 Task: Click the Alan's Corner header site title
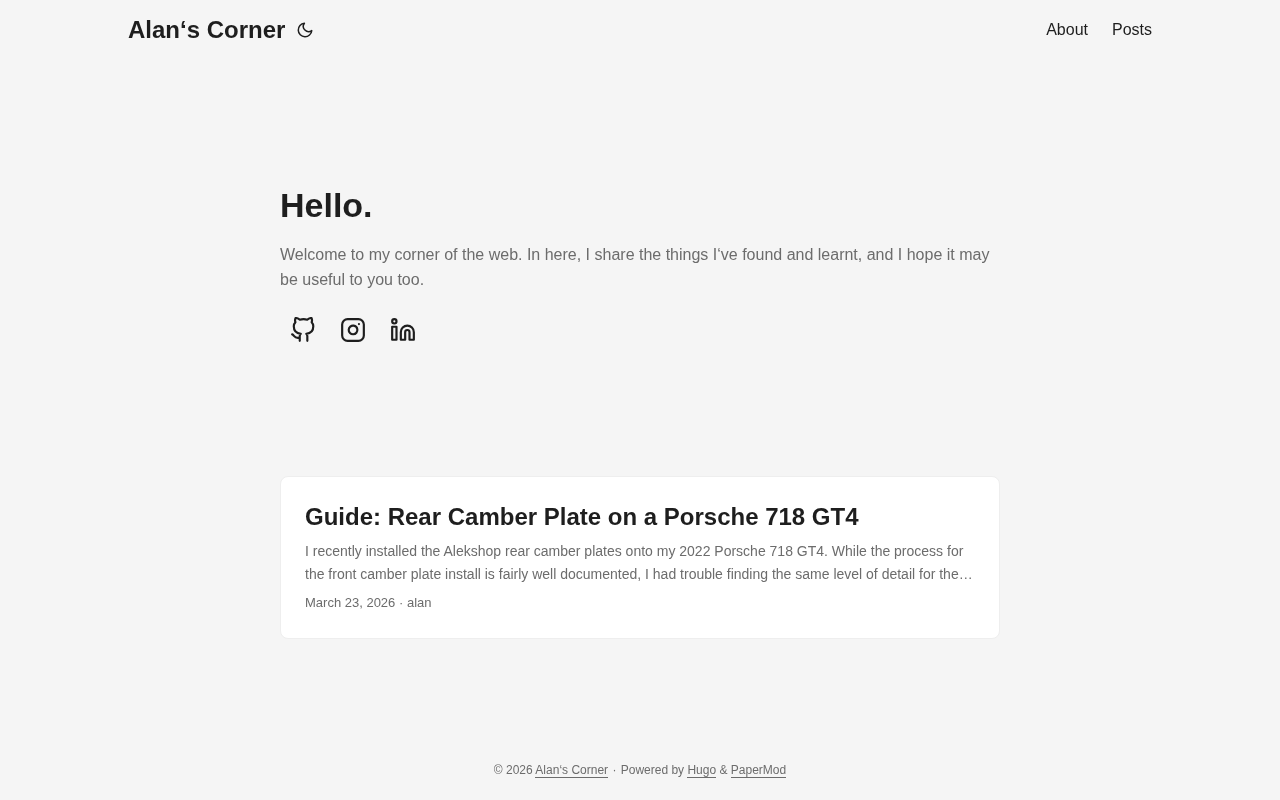(206, 30)
